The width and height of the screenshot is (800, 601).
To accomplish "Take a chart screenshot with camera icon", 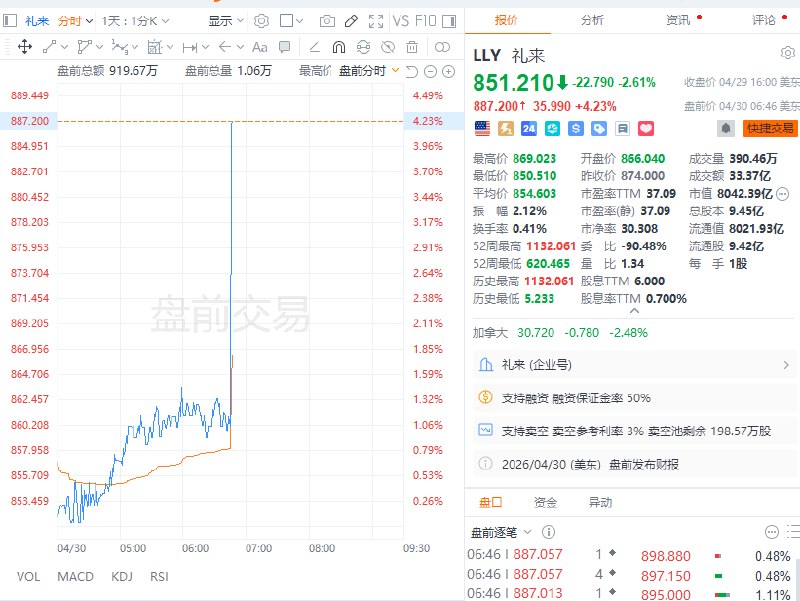I will click(x=327, y=21).
